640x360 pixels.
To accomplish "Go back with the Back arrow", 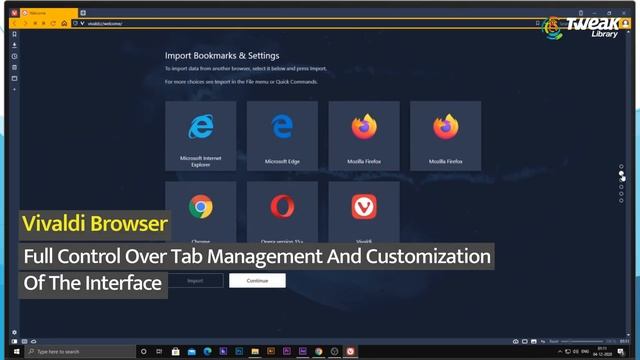I will tap(15, 24).
